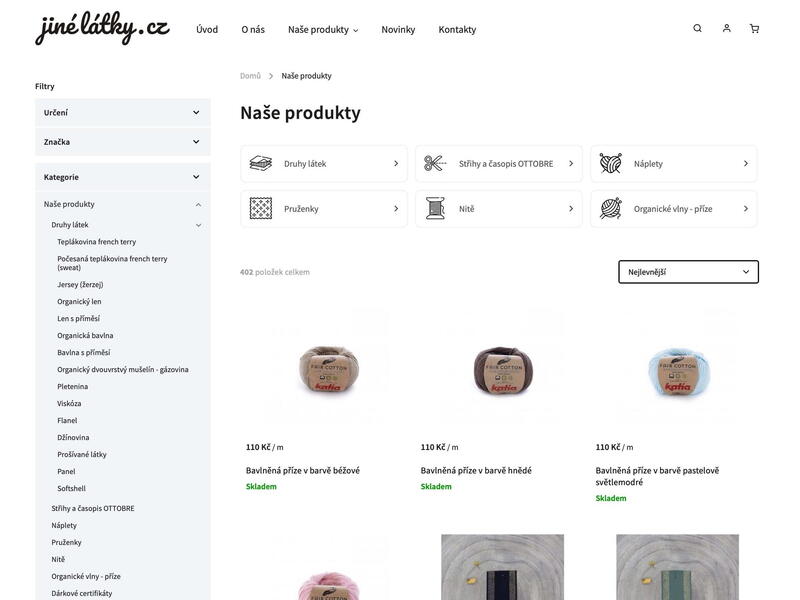The height and width of the screenshot is (600, 800).
Task: Click the yarn ball icon for Náplety
Action: click(x=611, y=163)
